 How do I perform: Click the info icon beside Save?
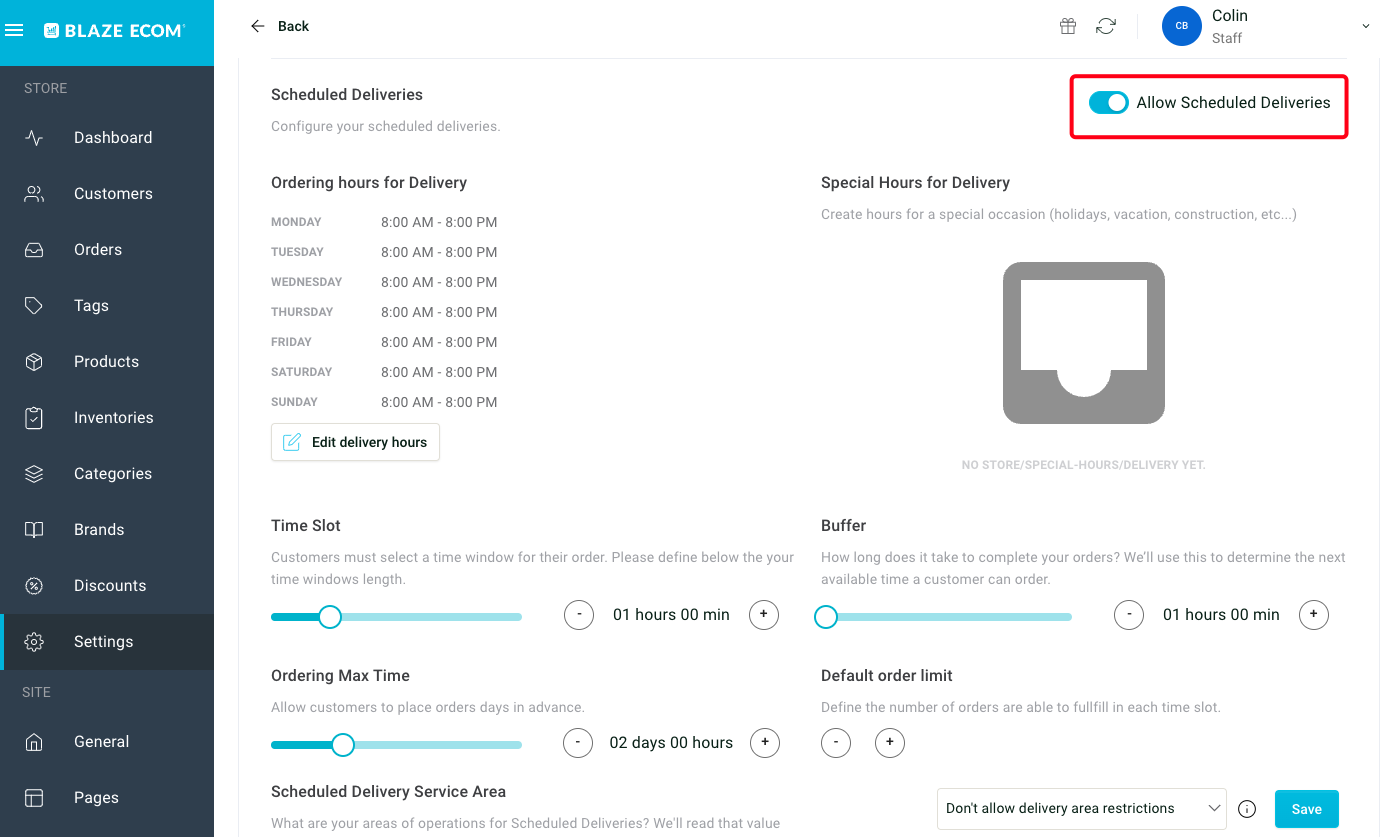[1247, 809]
